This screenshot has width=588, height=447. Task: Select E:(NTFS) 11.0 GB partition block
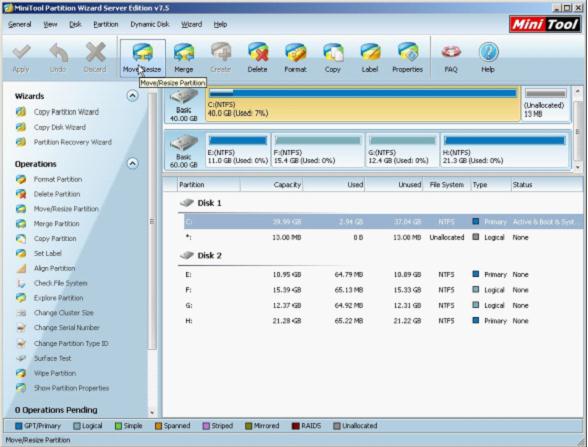238,150
